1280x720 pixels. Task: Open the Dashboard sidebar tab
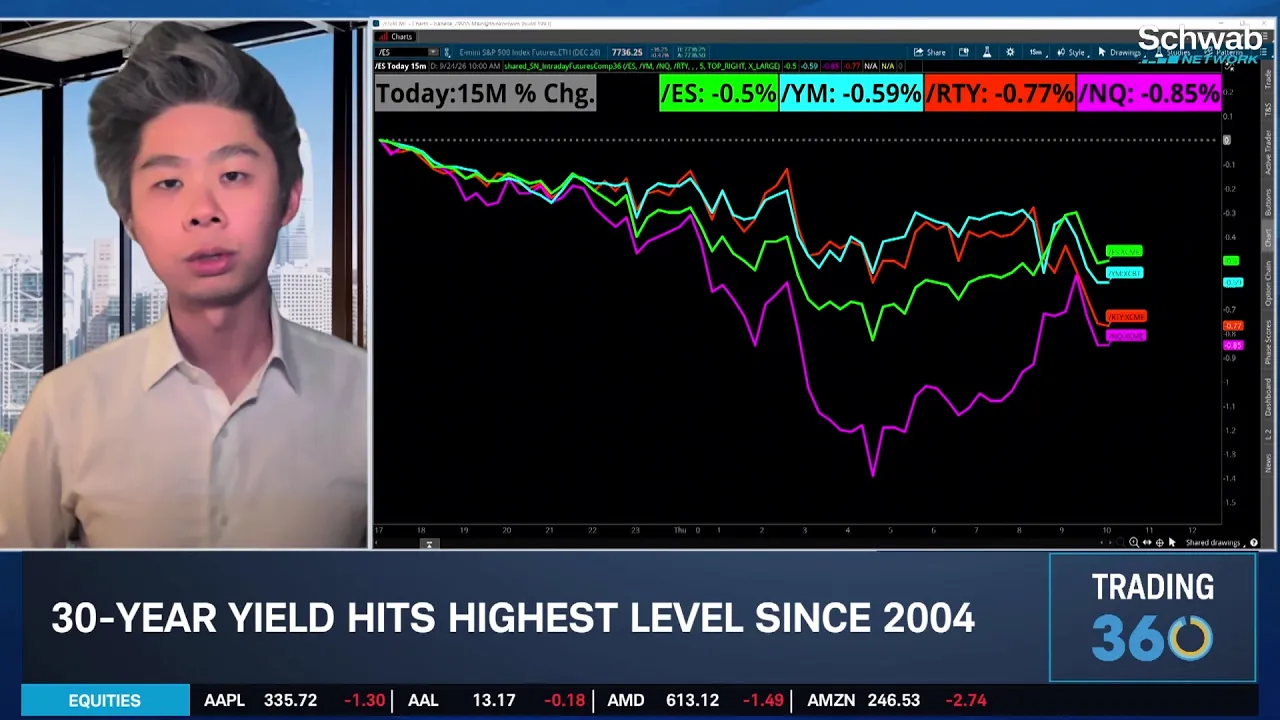point(1268,397)
